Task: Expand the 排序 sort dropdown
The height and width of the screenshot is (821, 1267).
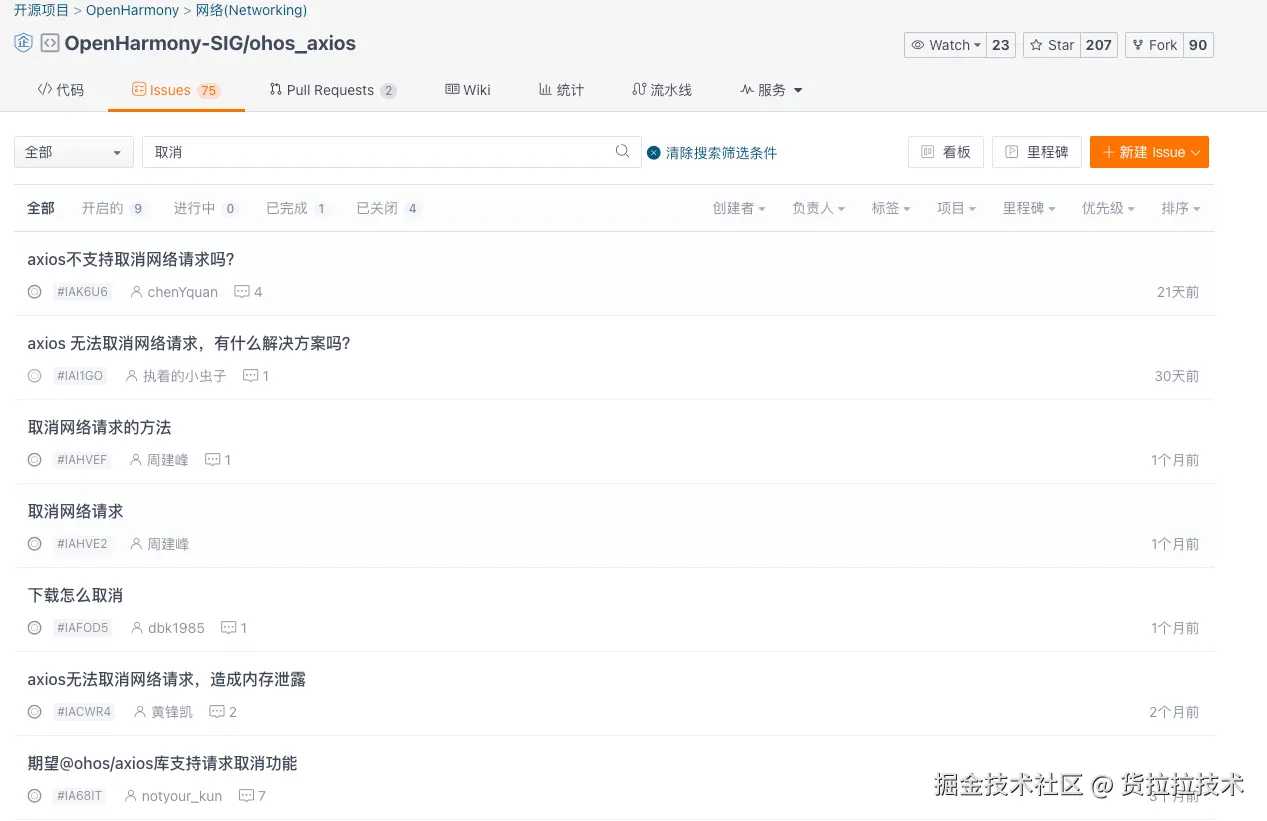Action: tap(1180, 208)
